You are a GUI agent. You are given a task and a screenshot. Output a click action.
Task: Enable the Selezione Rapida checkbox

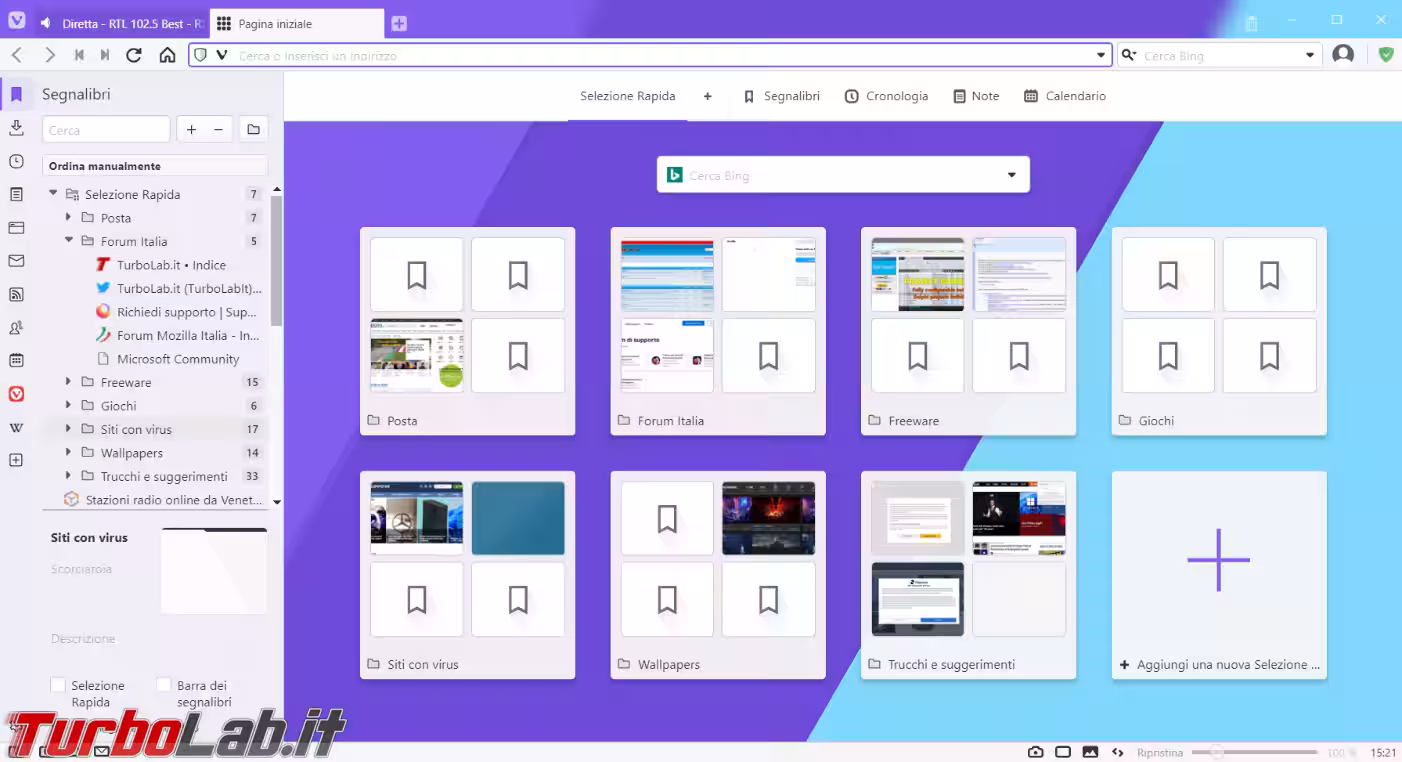click(x=58, y=685)
